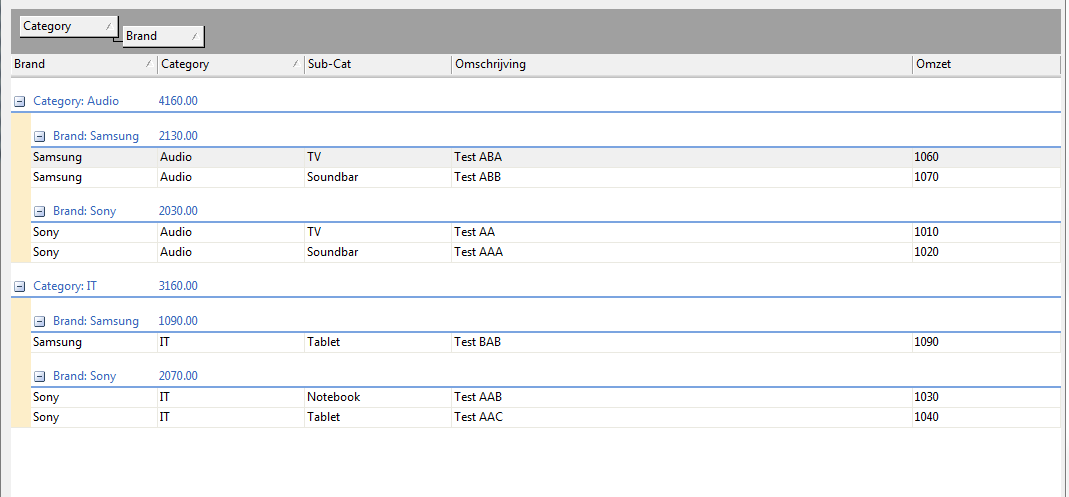Collapse Brand: Samsung group under IT
1069x497 pixels.
pos(40,321)
